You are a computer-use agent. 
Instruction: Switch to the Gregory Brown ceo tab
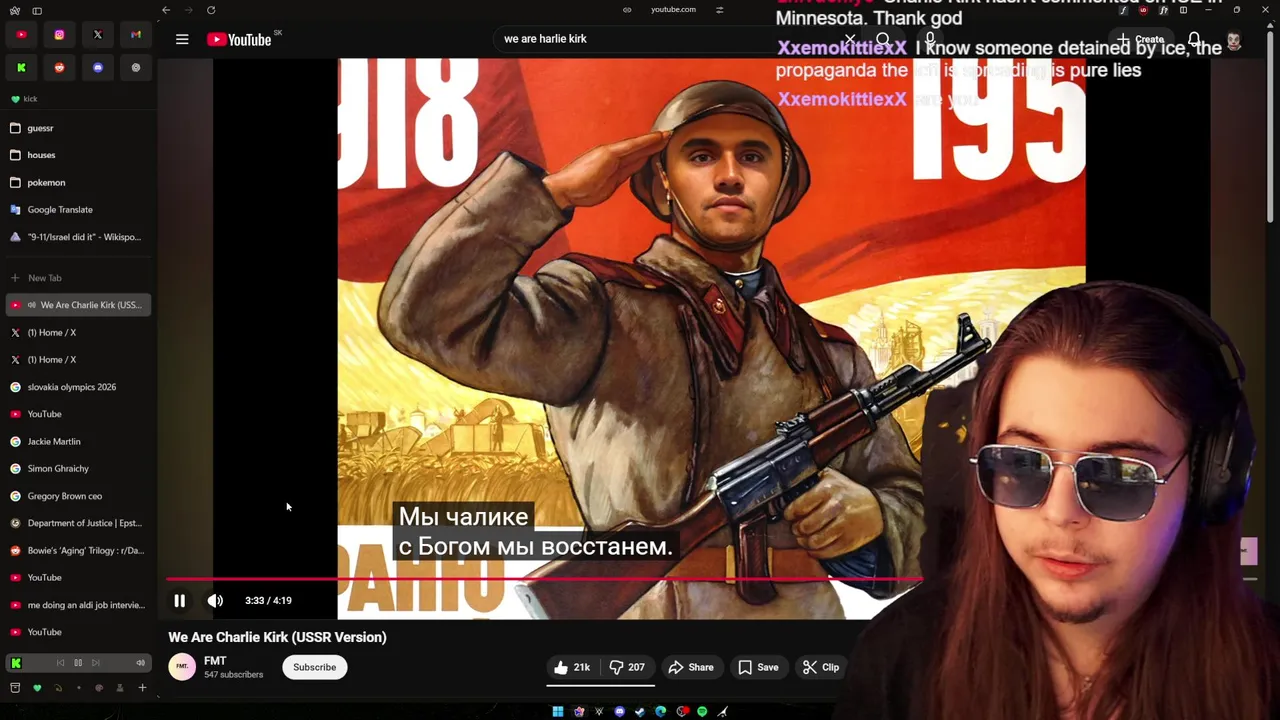coord(79,496)
